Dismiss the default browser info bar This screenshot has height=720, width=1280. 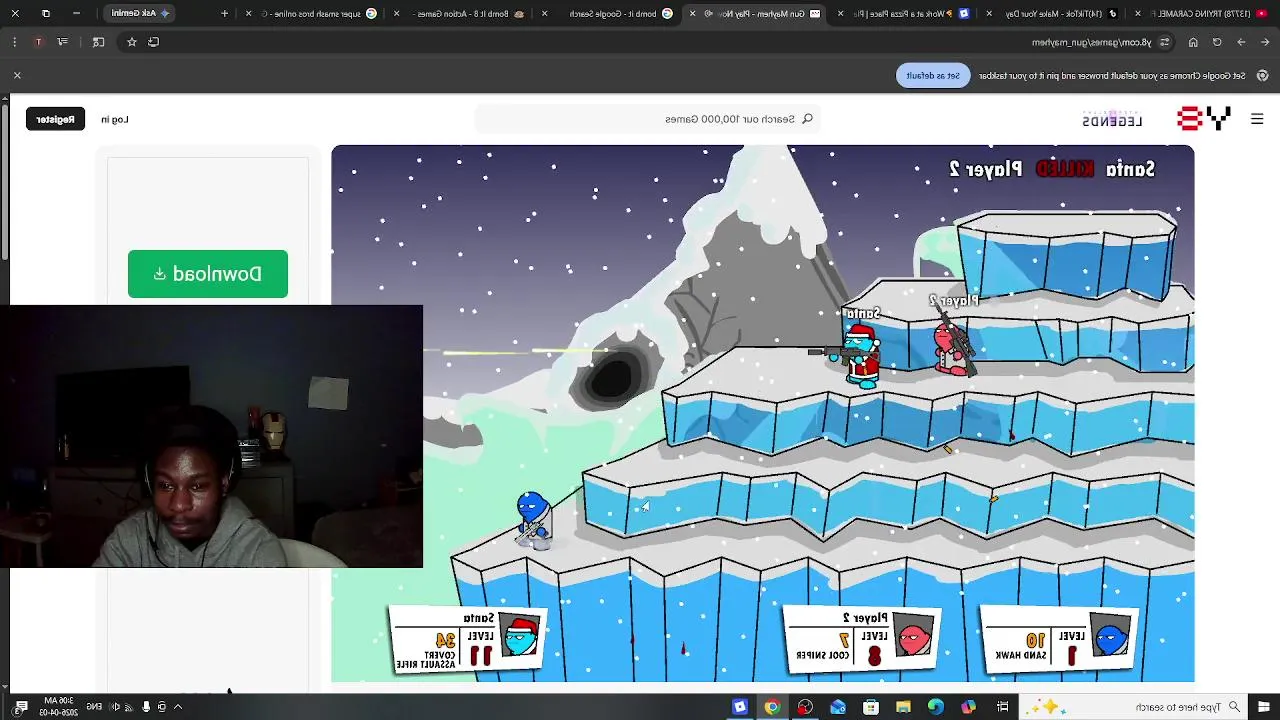point(17,75)
